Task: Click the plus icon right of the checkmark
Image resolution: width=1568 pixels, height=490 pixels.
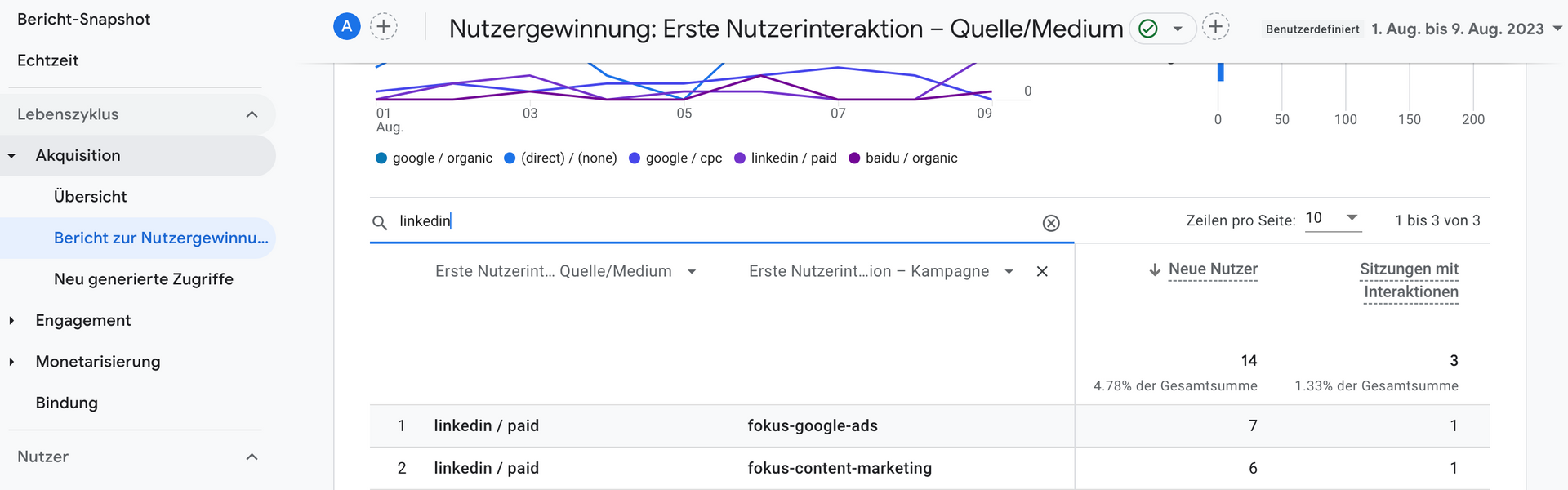Action: tap(1216, 25)
